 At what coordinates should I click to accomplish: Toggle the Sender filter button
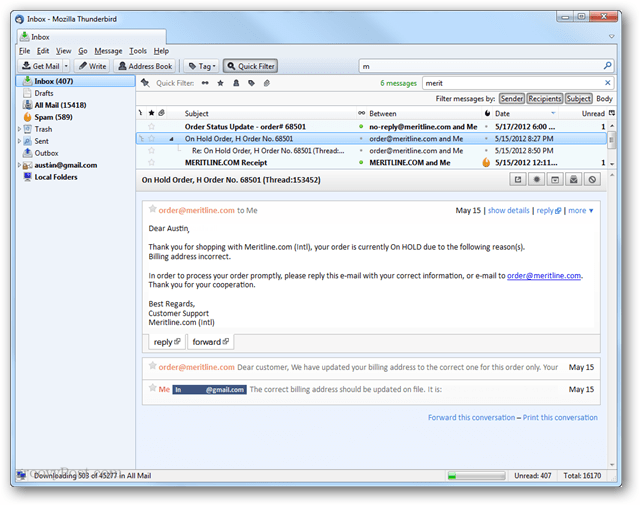coord(511,99)
